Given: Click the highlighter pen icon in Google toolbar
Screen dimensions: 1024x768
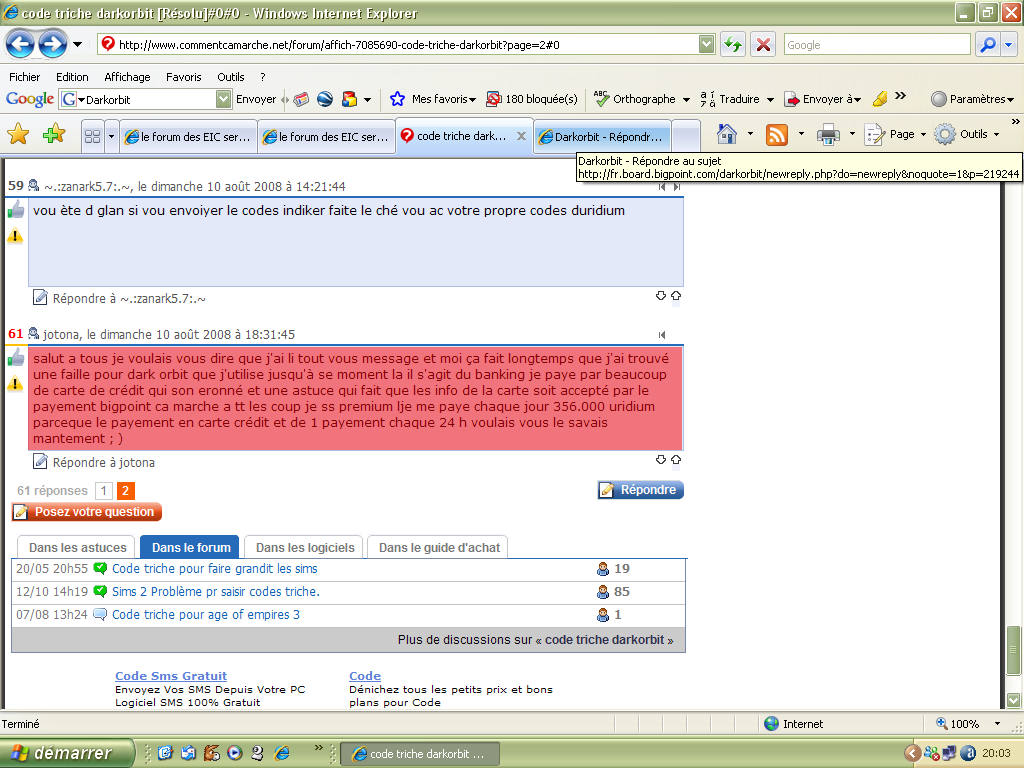Looking at the screenshot, I should point(880,99).
